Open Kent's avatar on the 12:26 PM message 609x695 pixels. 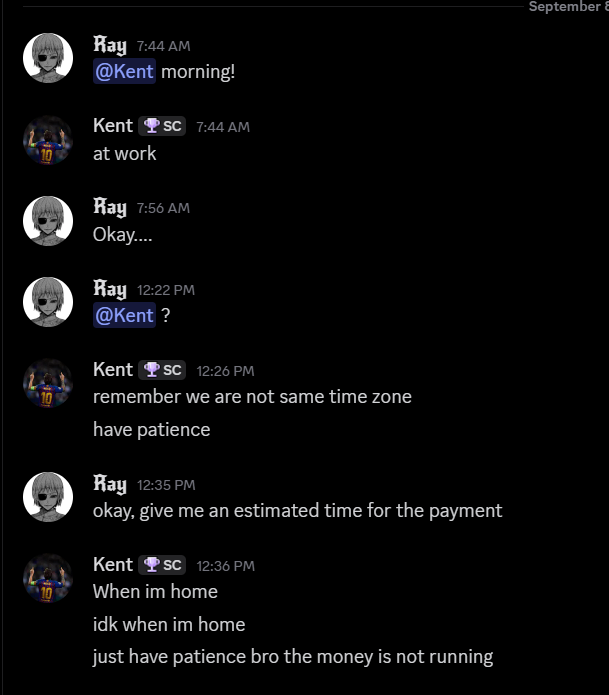click(x=48, y=383)
